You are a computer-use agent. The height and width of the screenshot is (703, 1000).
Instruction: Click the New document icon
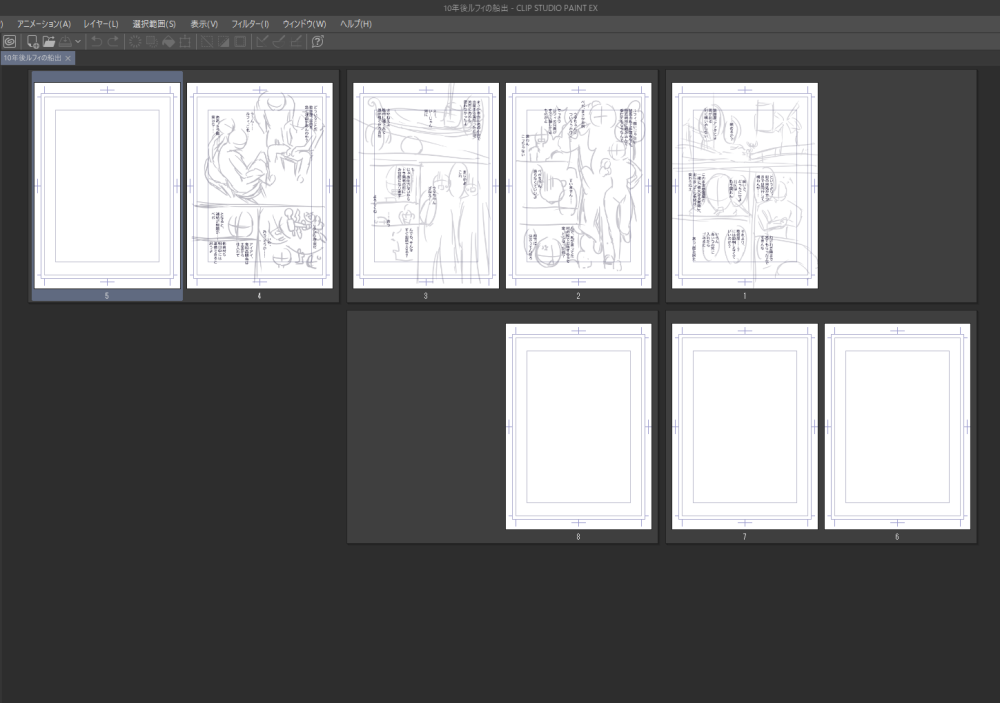point(32,42)
